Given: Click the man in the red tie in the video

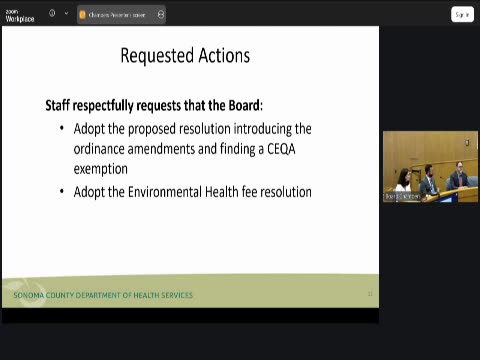Looking at the screenshot, I should (459, 176).
